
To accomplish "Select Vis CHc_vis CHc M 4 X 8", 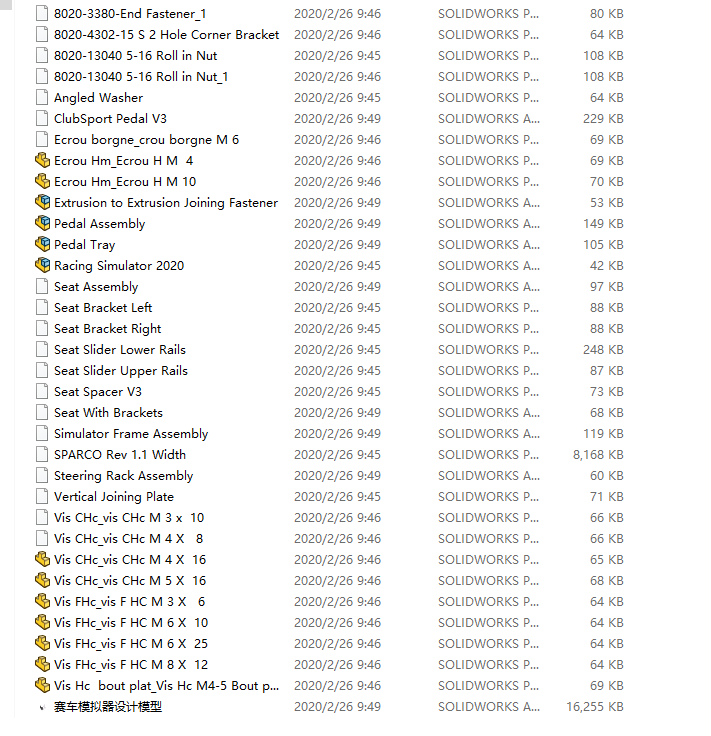I will coord(129,539).
